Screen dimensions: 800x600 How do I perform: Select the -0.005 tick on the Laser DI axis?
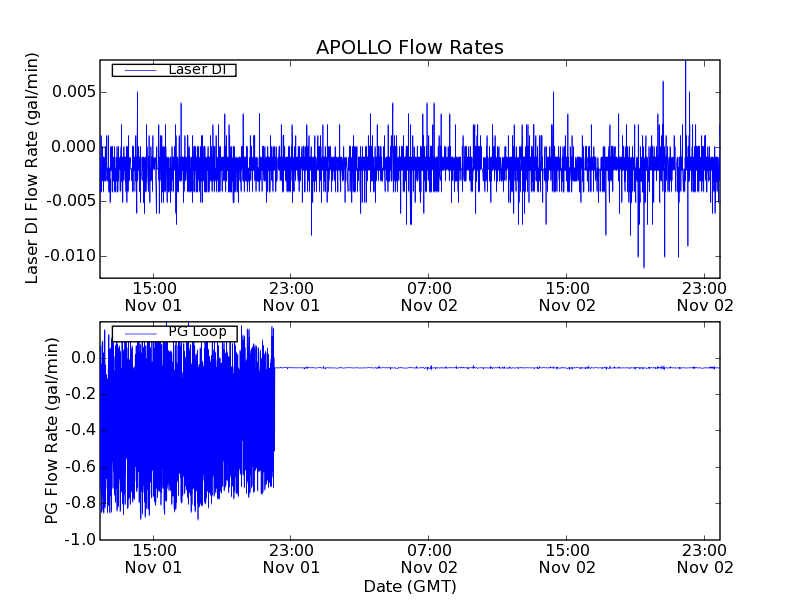click(x=71, y=201)
